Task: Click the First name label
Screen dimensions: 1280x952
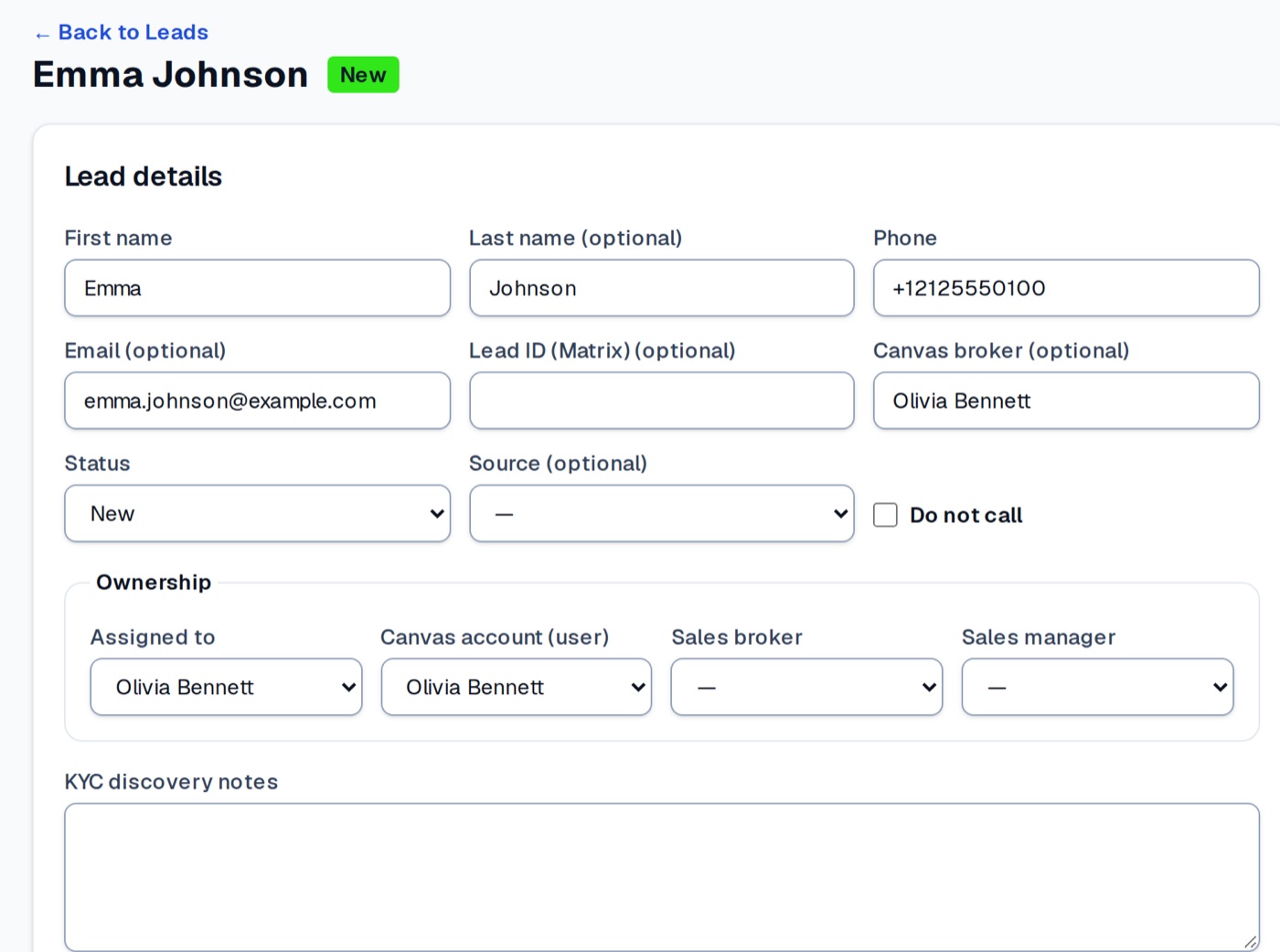Action: (x=118, y=238)
